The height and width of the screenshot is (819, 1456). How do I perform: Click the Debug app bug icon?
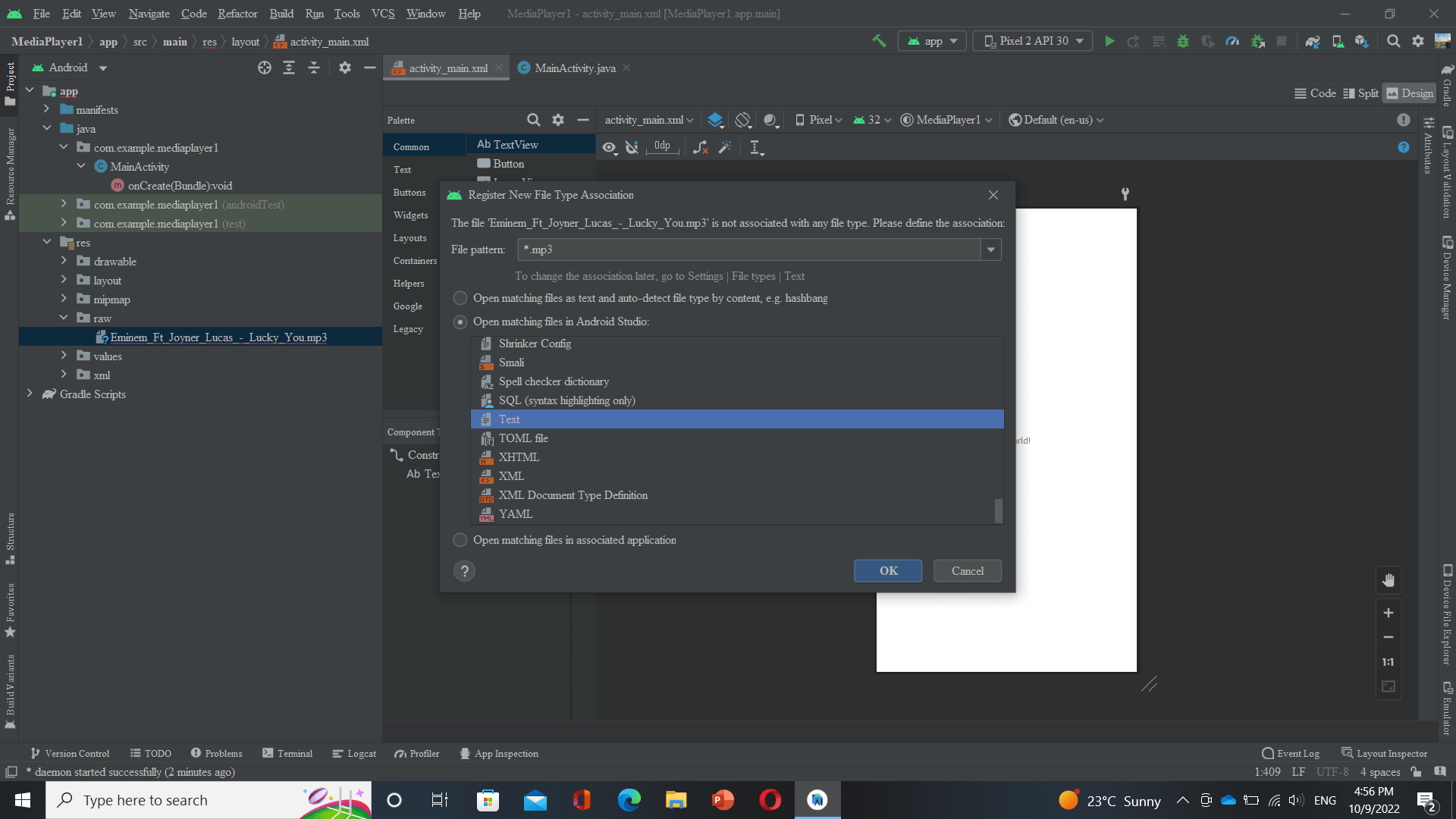pos(1183,41)
